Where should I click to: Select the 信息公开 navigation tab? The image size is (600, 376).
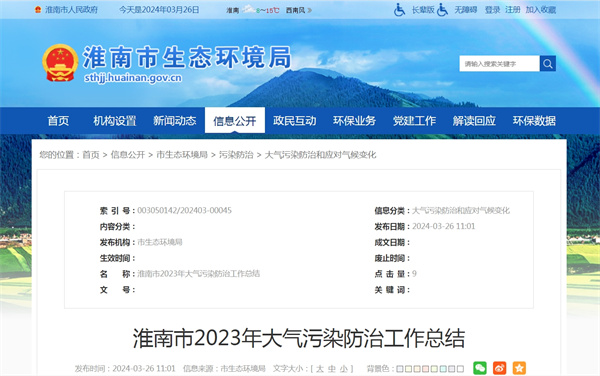tap(235, 121)
